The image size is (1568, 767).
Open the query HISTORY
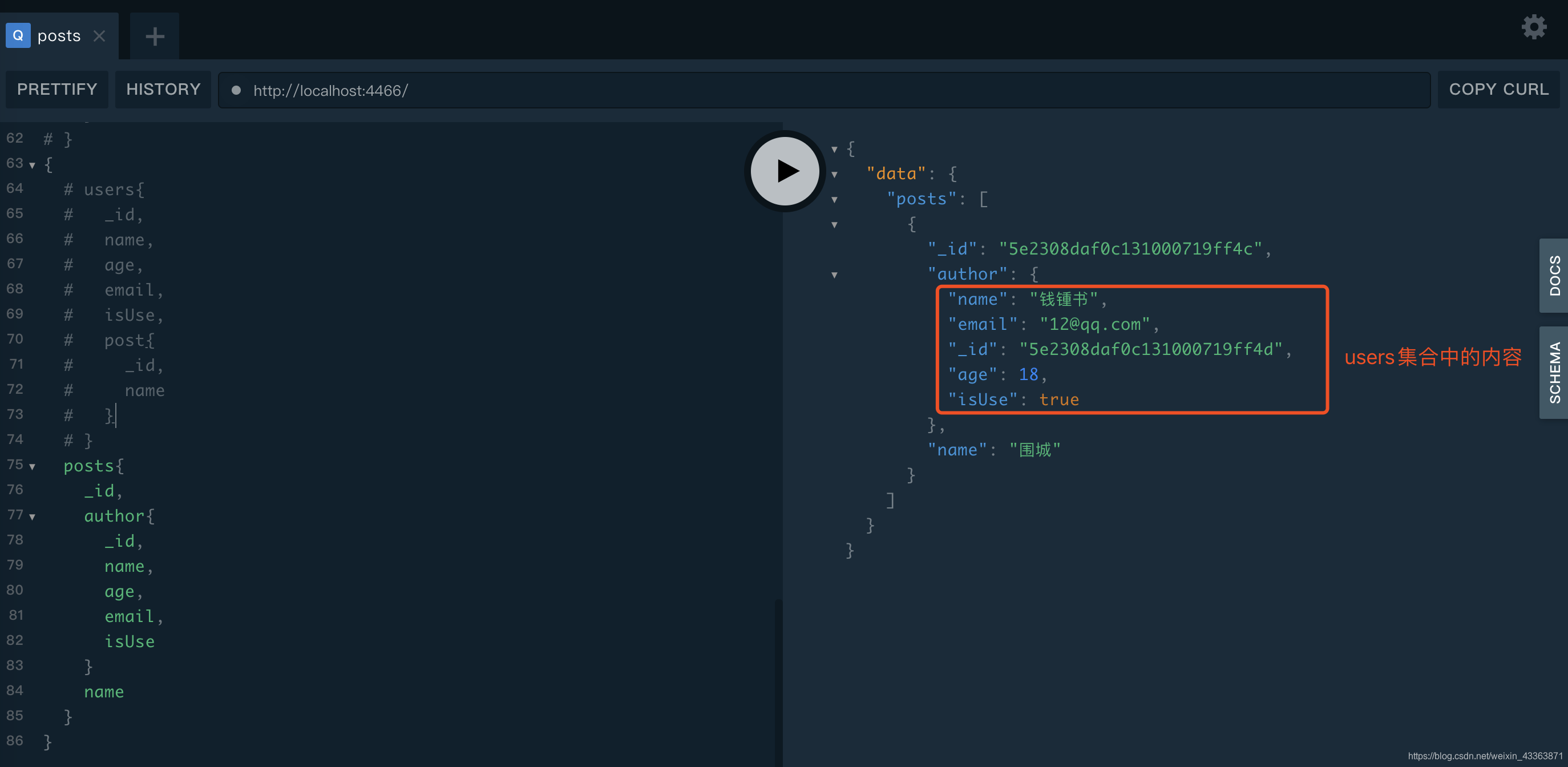[163, 90]
